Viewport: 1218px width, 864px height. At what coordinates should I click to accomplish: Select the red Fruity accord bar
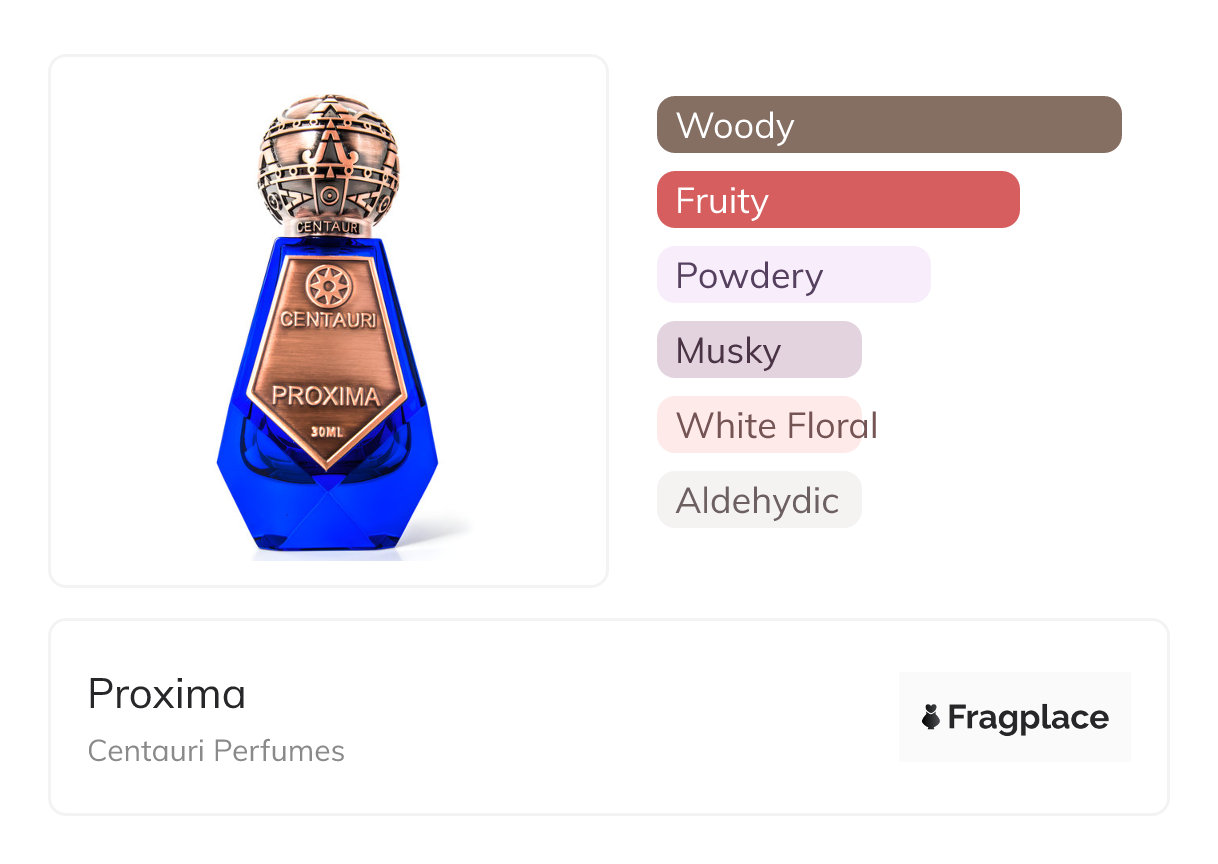[837, 200]
